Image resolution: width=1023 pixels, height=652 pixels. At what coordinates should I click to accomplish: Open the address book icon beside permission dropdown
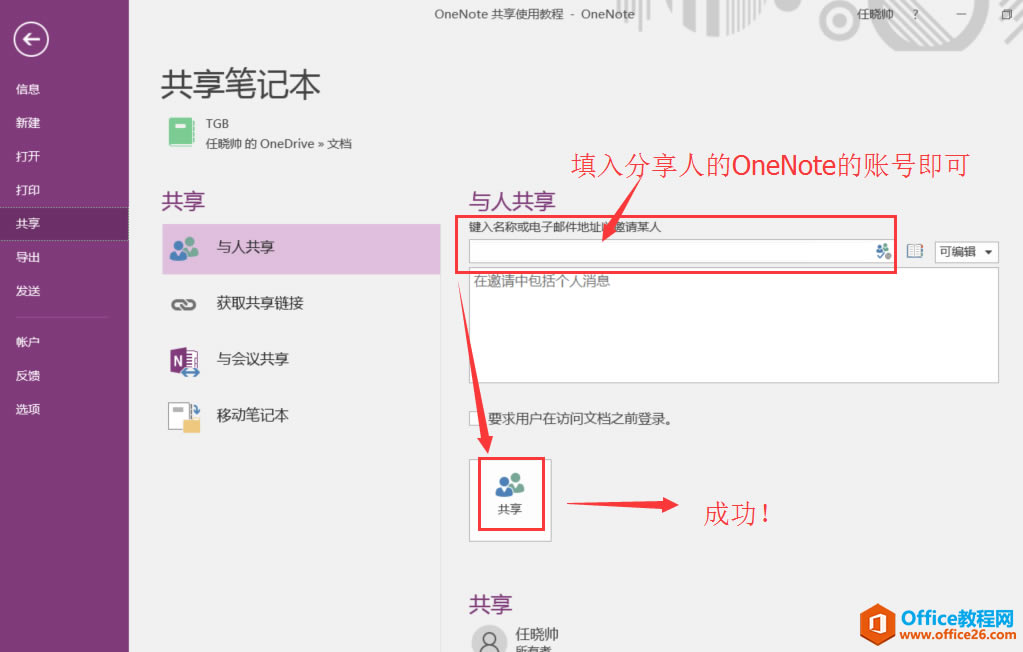[x=914, y=251]
